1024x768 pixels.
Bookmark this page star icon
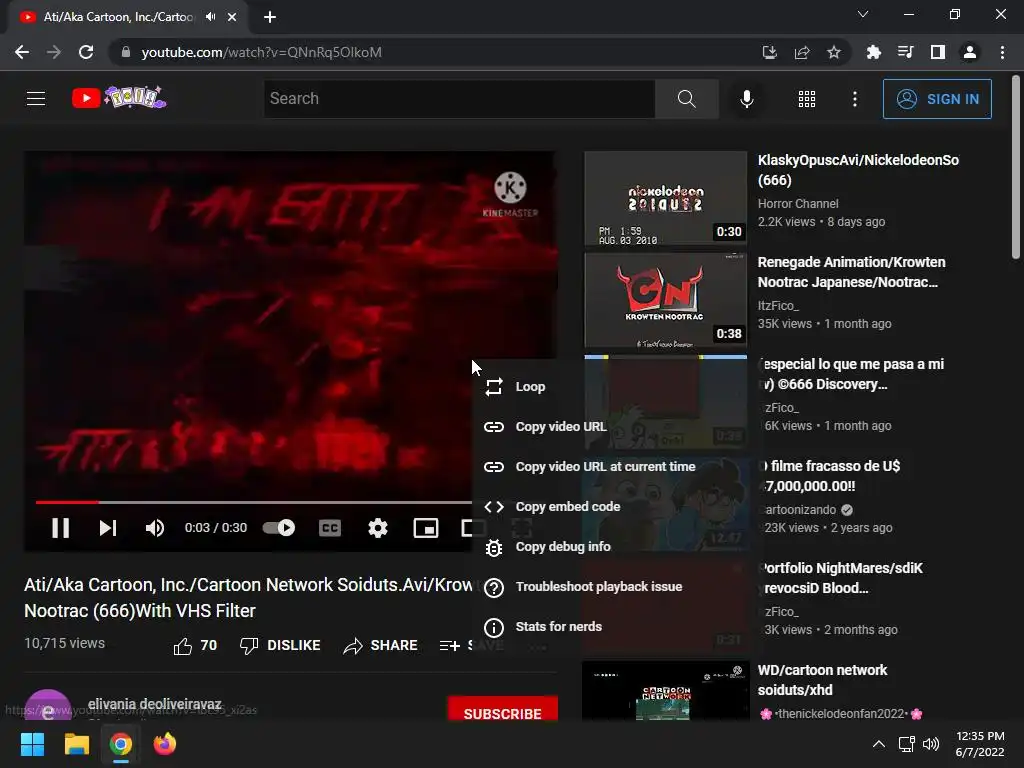click(x=833, y=52)
